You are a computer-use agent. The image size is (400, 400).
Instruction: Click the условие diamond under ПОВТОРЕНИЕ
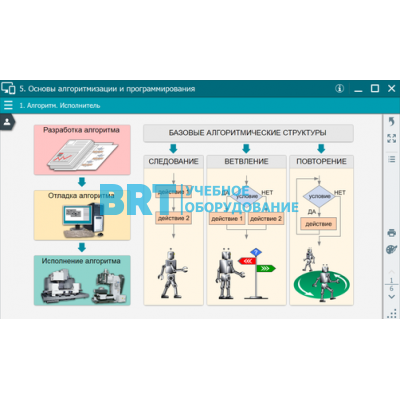coord(319,196)
